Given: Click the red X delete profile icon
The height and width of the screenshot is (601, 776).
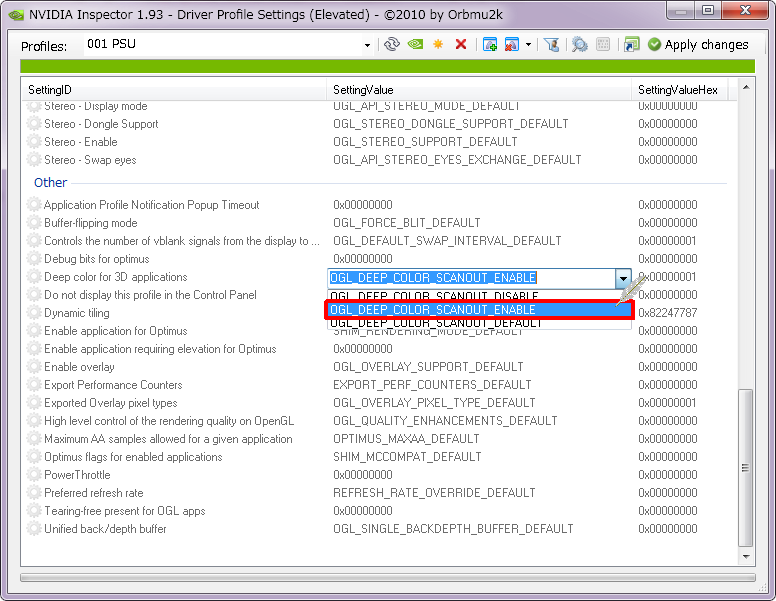Looking at the screenshot, I should coord(461,45).
